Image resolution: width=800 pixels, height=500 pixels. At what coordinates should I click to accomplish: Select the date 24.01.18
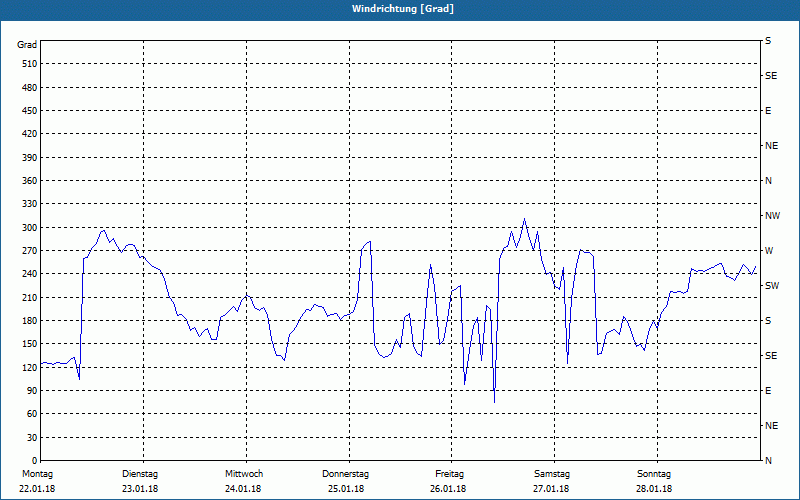[x=243, y=489]
